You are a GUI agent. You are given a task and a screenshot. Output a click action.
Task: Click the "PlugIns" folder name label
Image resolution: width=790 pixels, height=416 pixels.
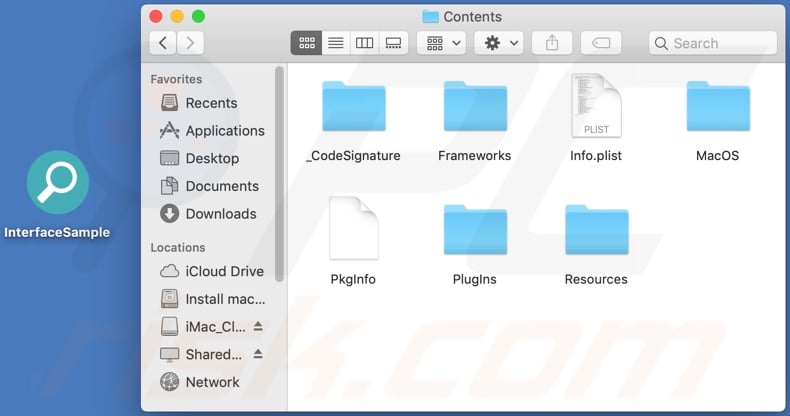(475, 279)
